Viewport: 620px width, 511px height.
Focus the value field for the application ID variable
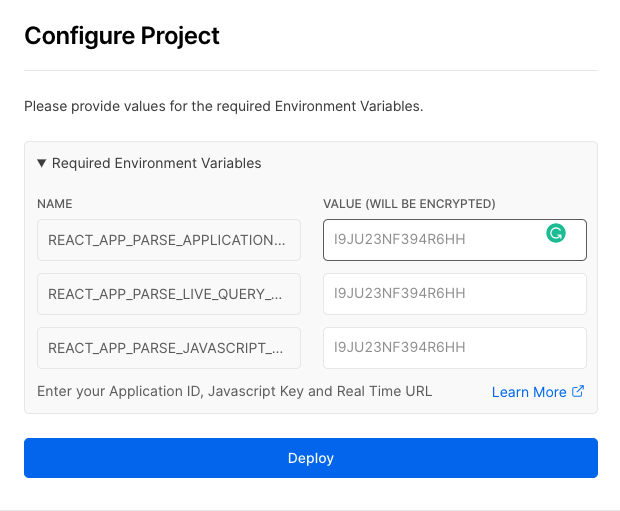point(455,240)
